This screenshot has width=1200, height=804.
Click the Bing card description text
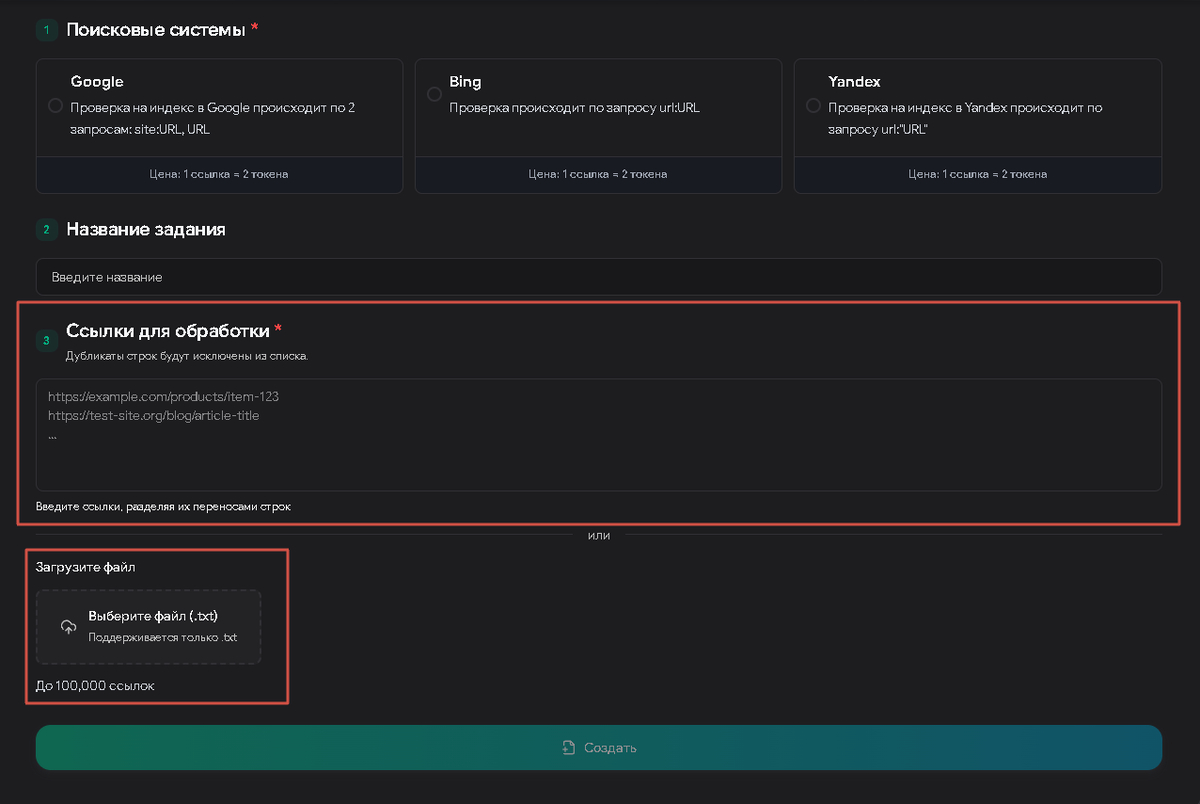tap(574, 108)
